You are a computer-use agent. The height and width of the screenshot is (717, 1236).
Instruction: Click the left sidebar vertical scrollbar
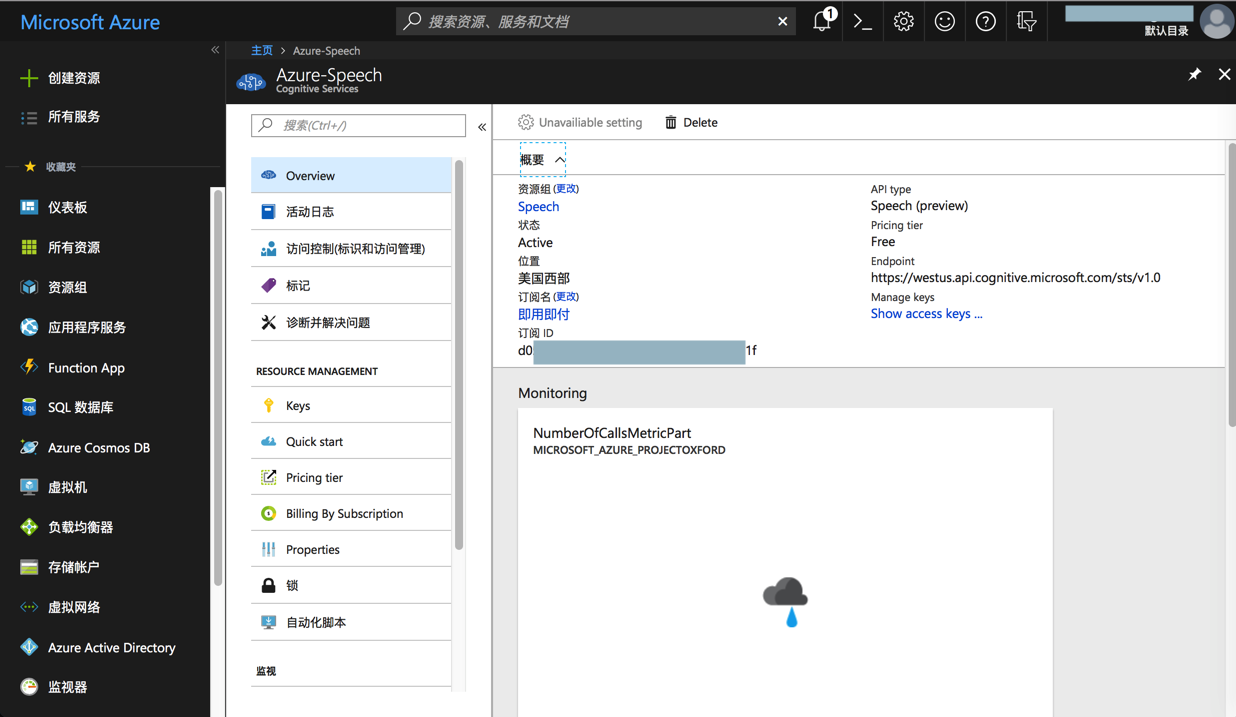tap(217, 387)
